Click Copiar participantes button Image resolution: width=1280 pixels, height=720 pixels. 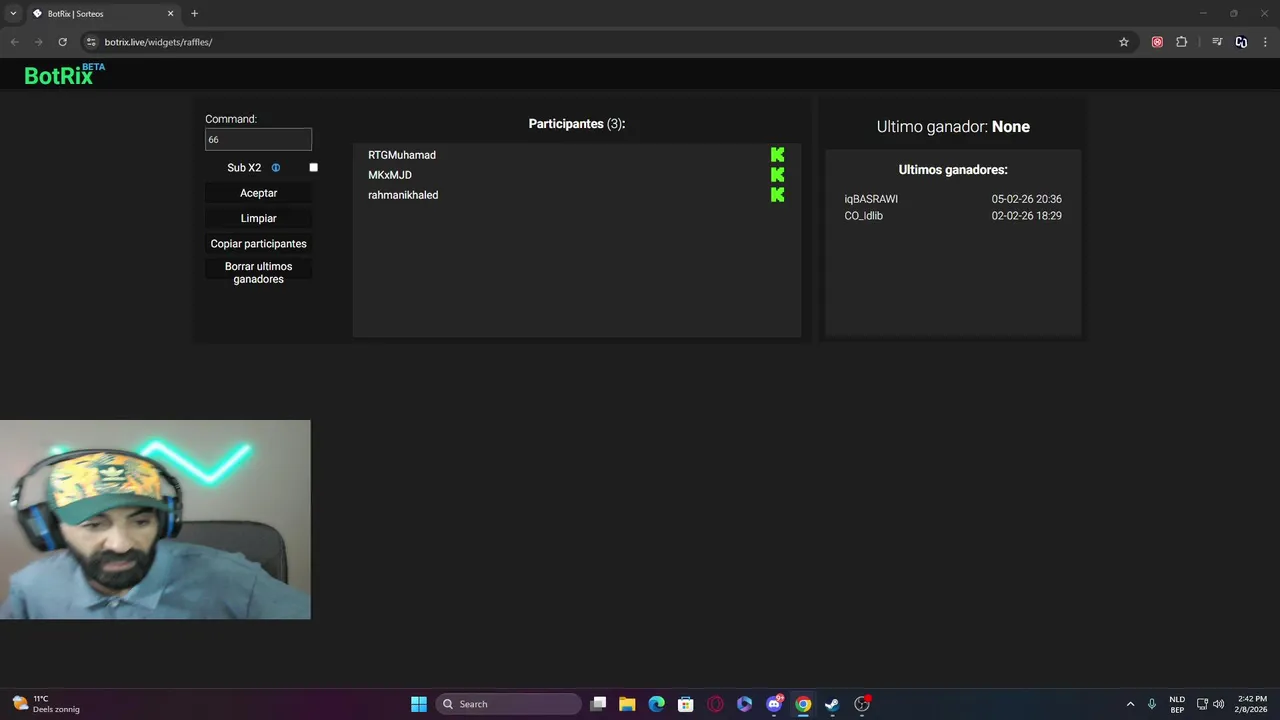coord(258,244)
